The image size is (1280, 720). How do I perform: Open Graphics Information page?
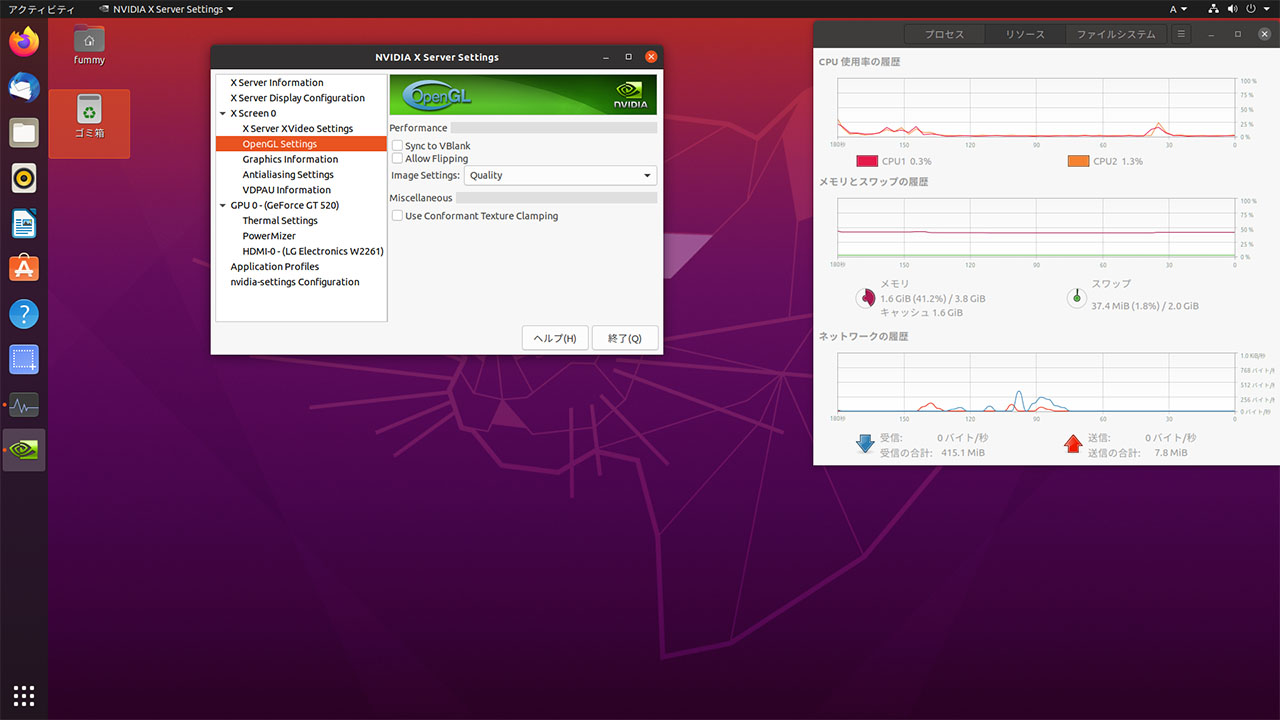290,160
